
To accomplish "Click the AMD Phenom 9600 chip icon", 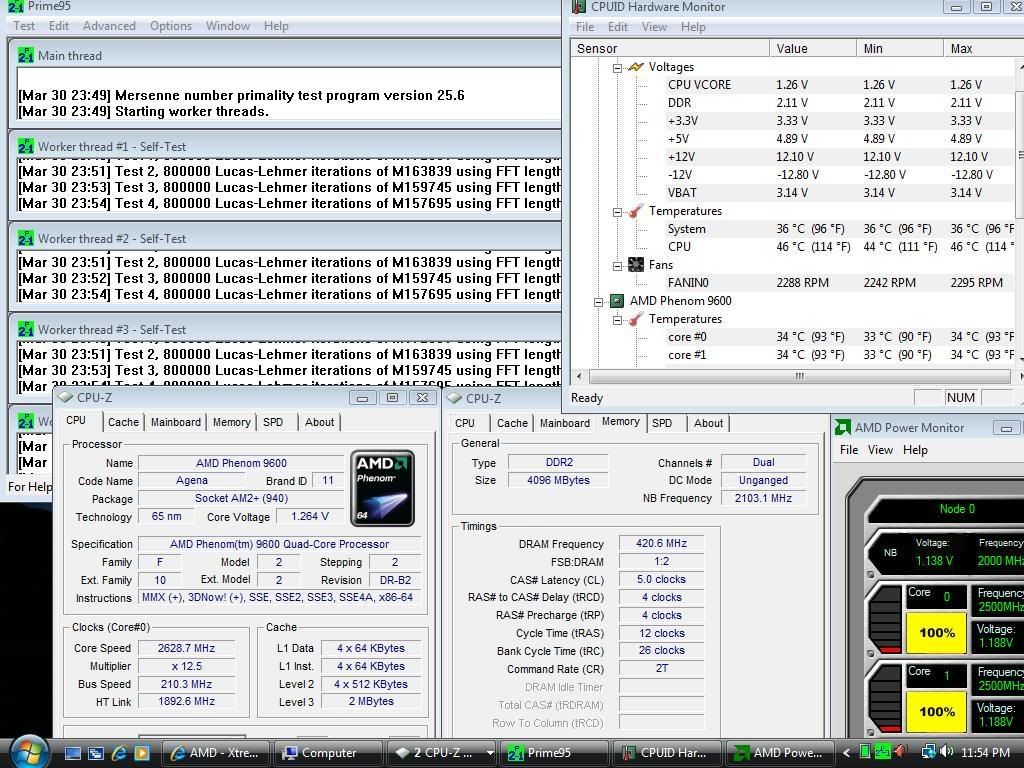I will tap(616, 300).
